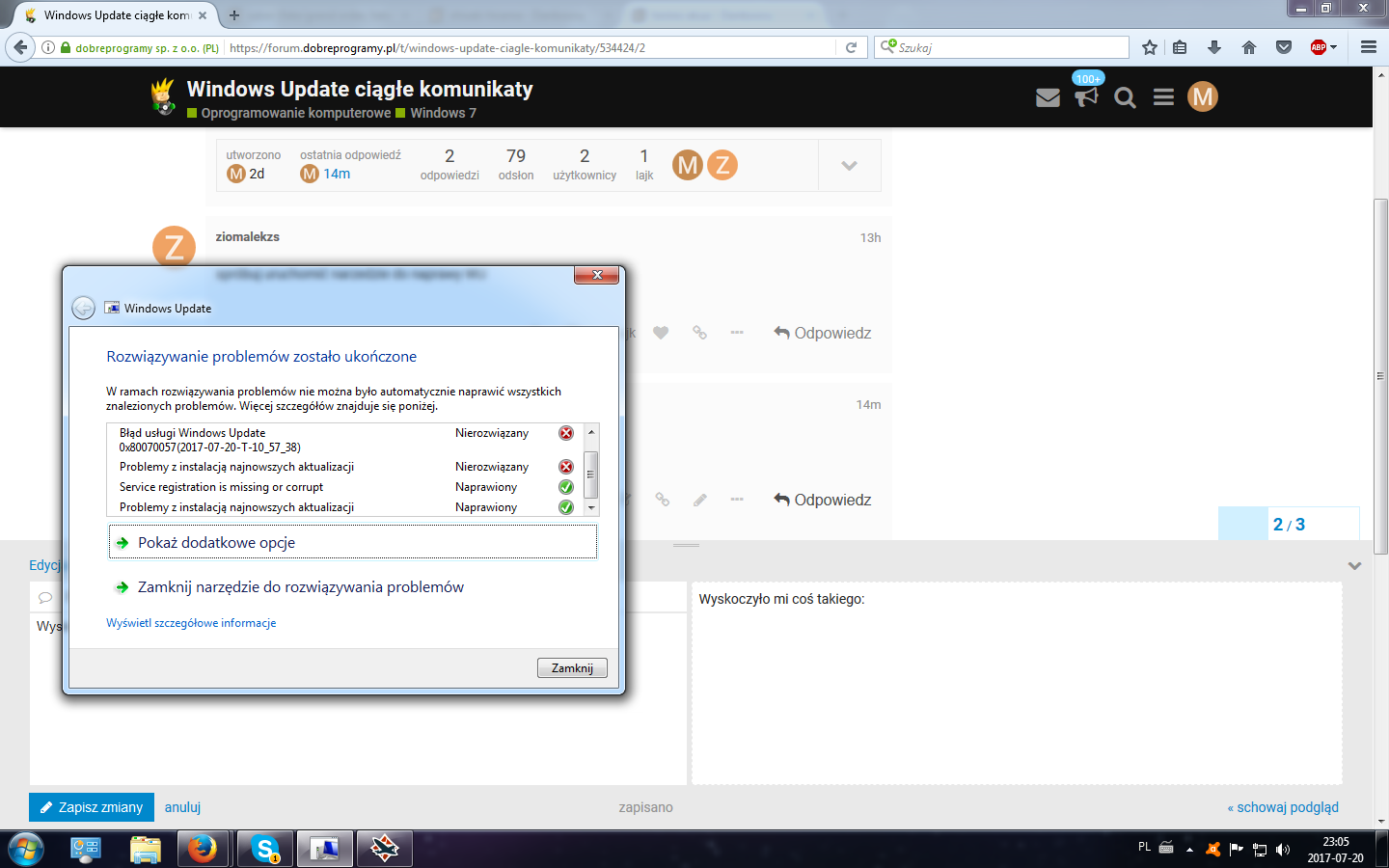Click the Firefox back navigation arrow
This screenshot has width=1389, height=868.
20,46
